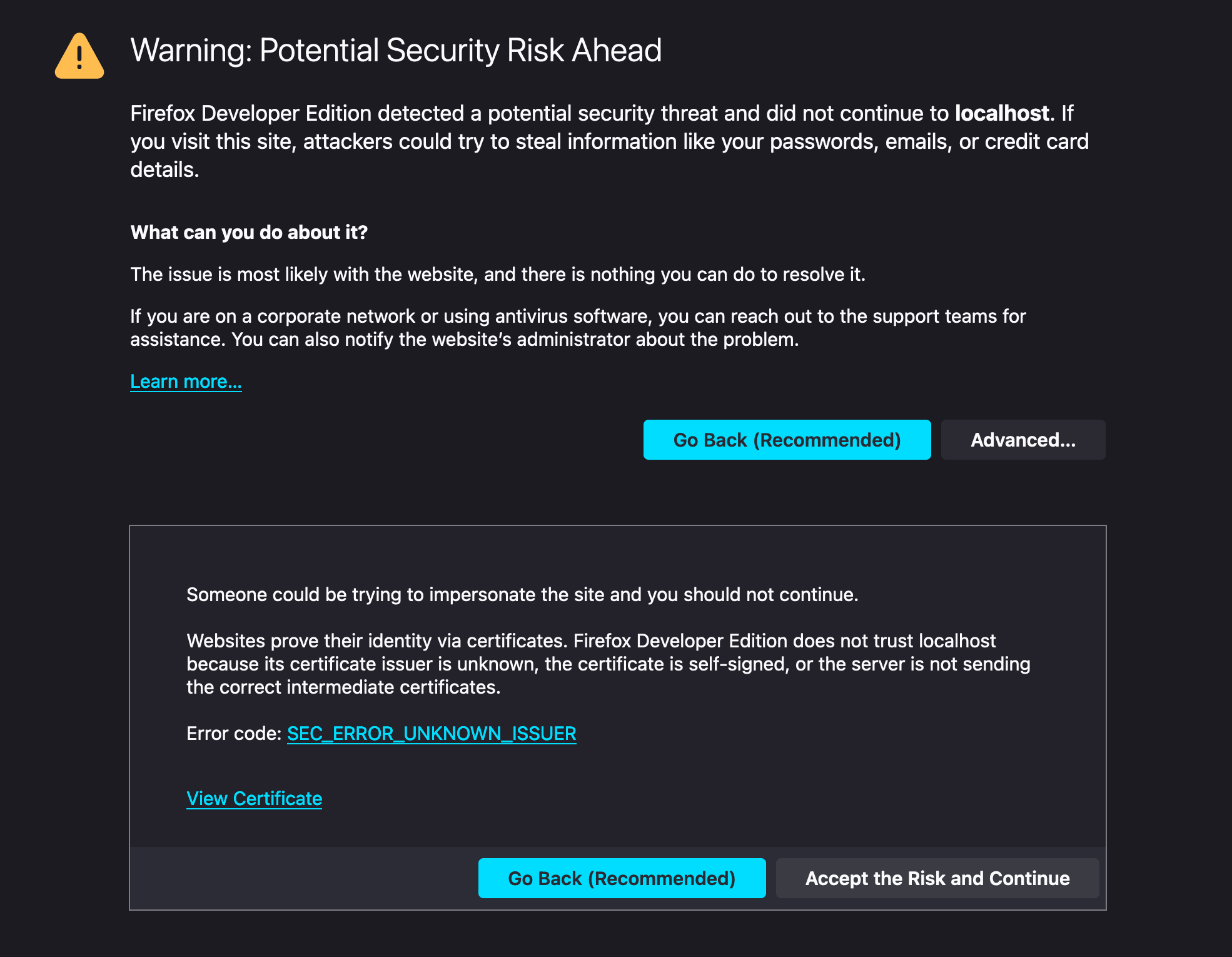Image resolution: width=1232 pixels, height=957 pixels.
Task: Click 'notify the website's administrator' sentence
Action: click(515, 340)
